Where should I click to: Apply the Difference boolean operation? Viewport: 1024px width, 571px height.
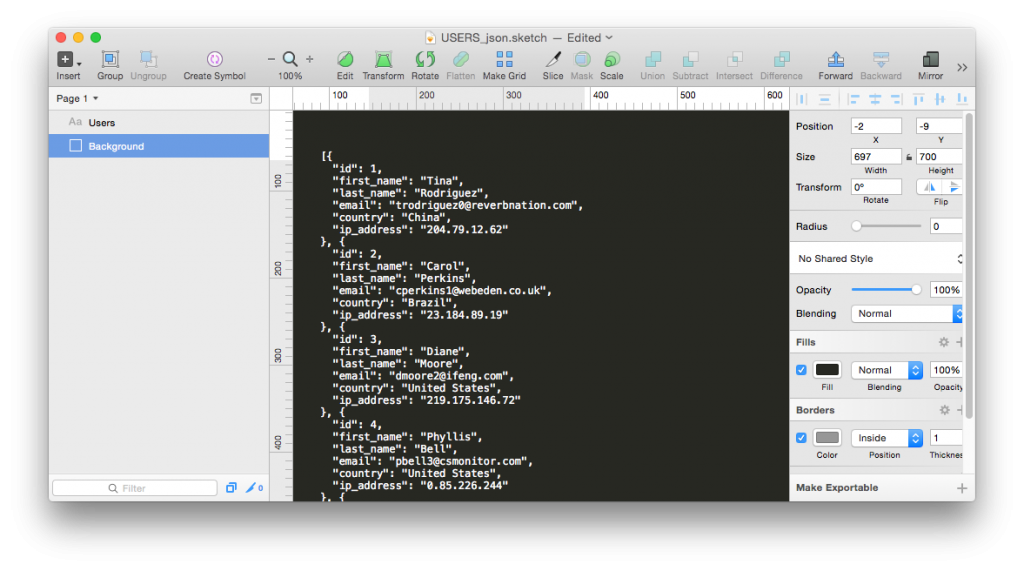781,59
